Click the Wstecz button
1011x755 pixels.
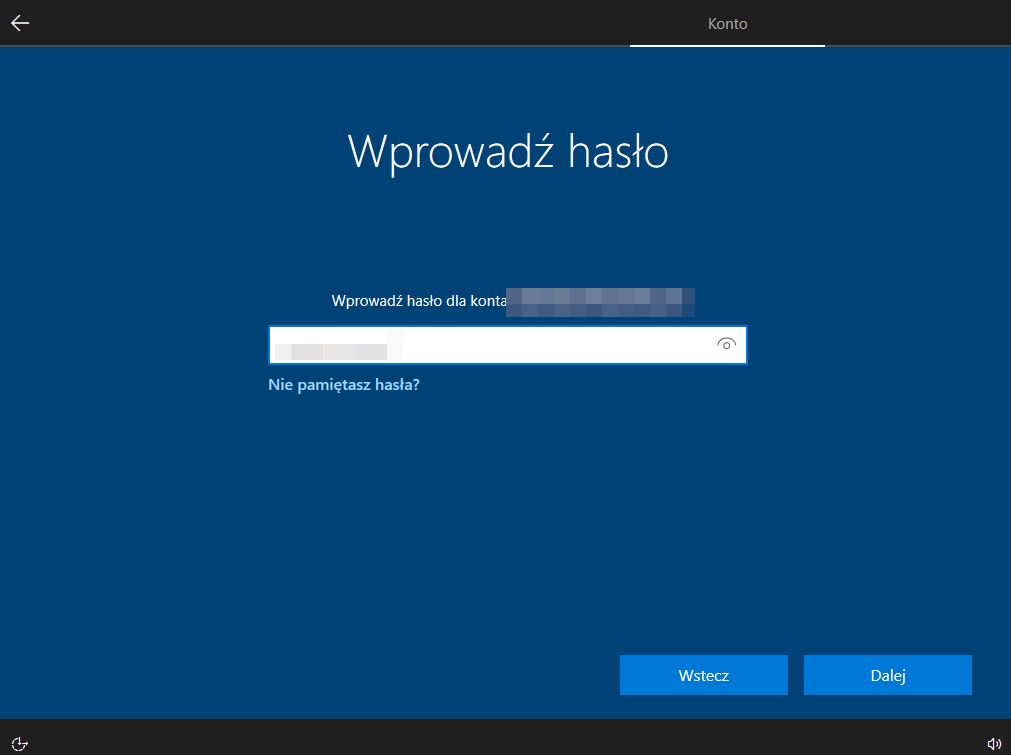(x=703, y=675)
